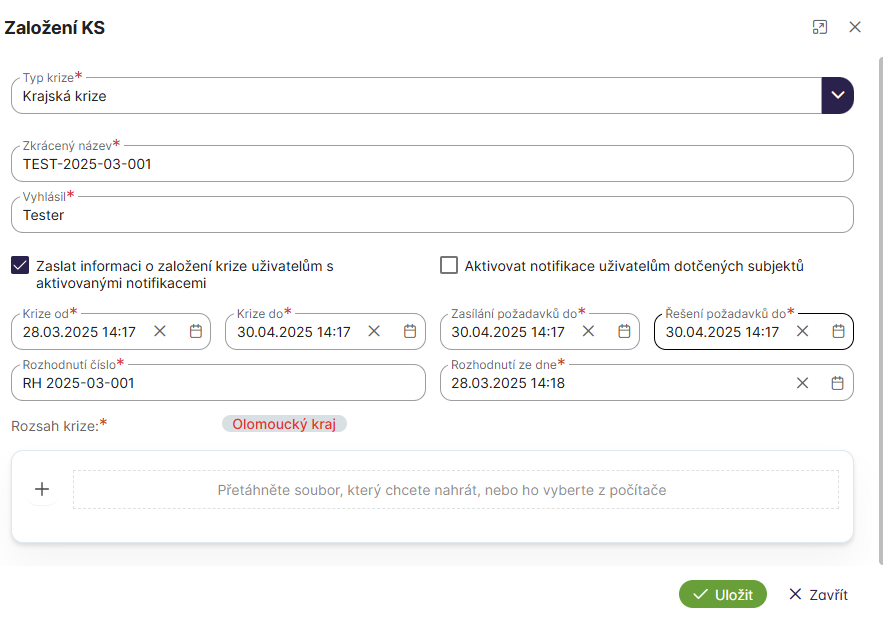The width and height of the screenshot is (883, 617).
Task: Expand the dialog to full screen
Action: click(820, 27)
